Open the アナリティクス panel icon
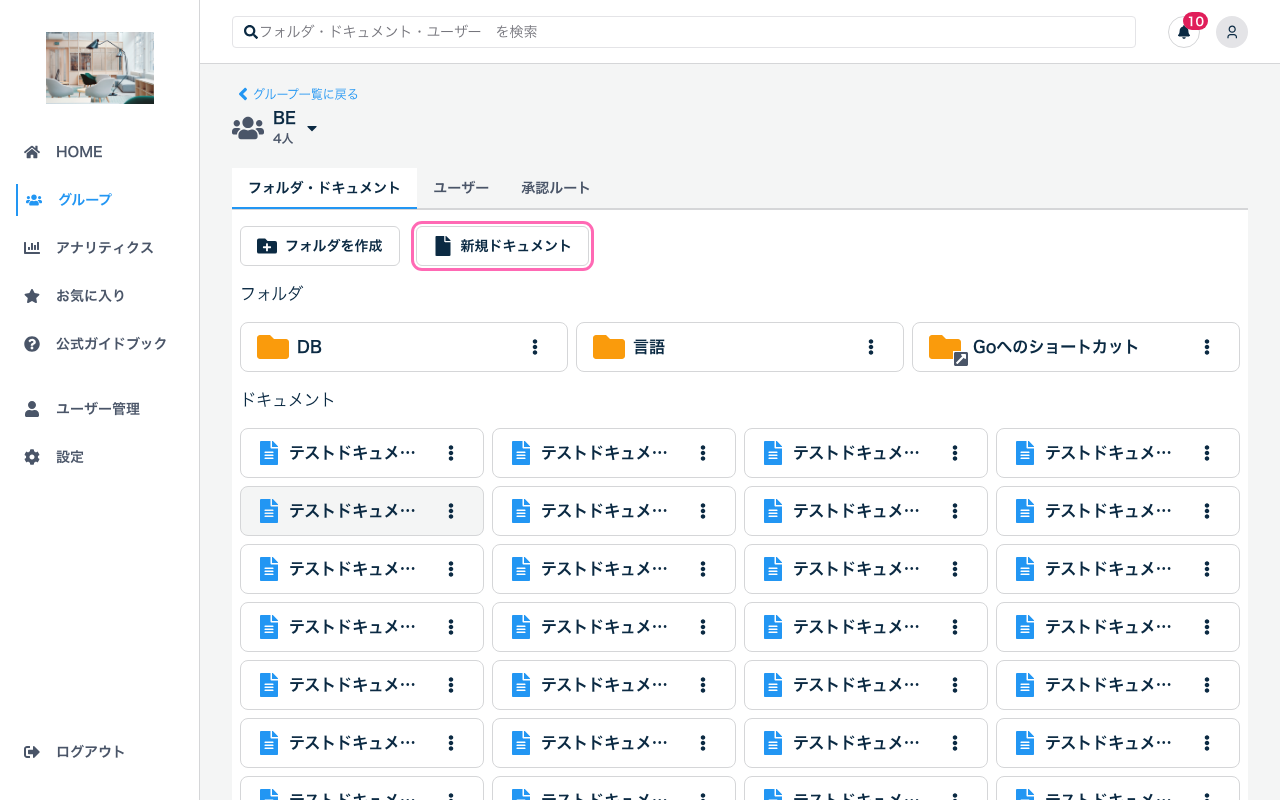This screenshot has height=800, width=1280. pyautogui.click(x=33, y=247)
